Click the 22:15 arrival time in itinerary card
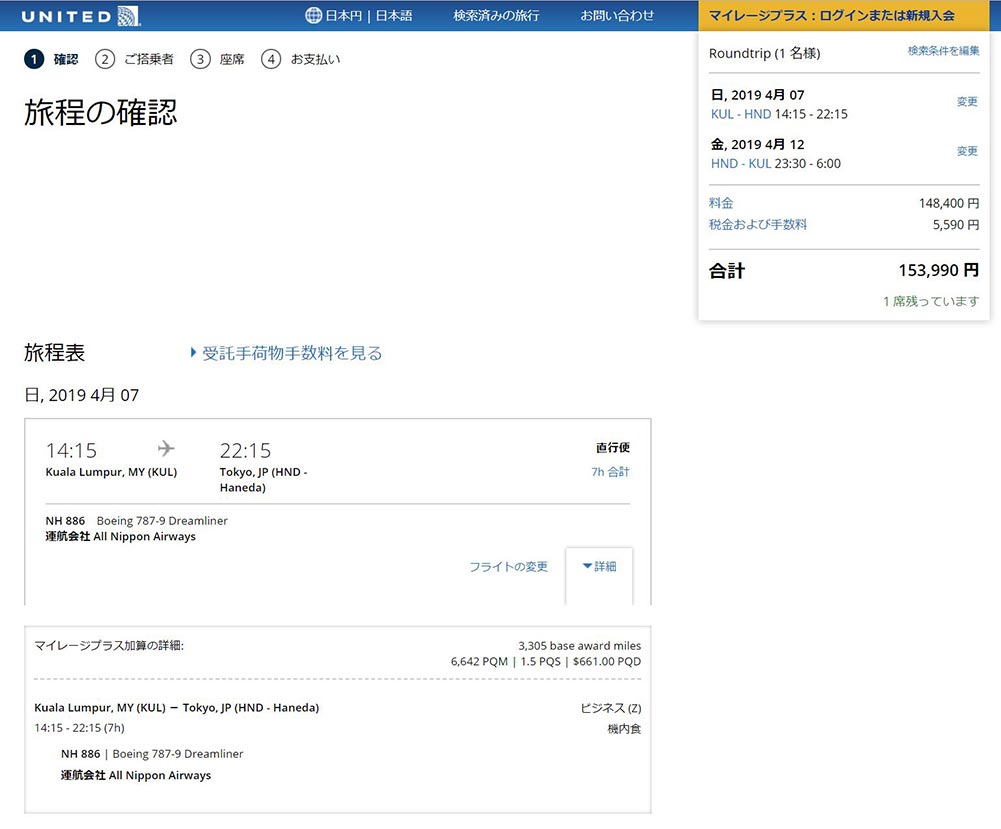This screenshot has height=829, width=1001. (245, 451)
